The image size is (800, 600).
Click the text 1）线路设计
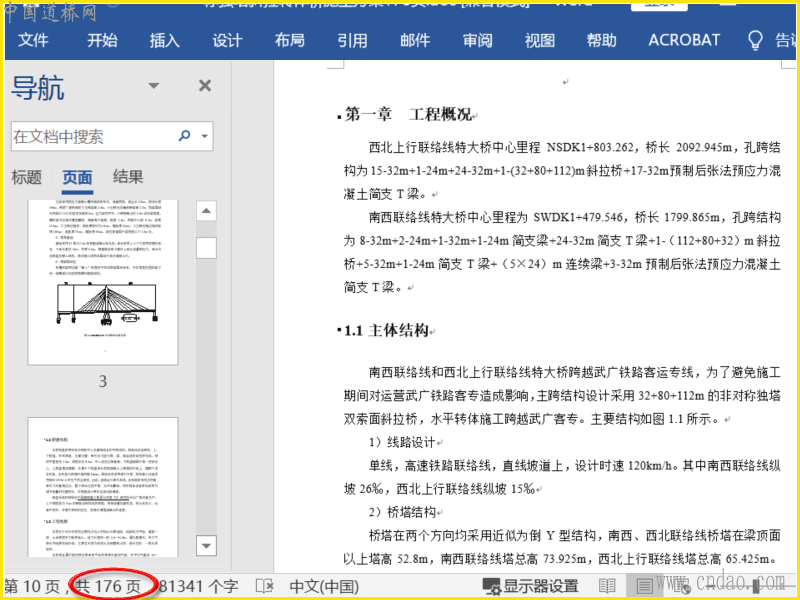pyautogui.click(x=402, y=442)
